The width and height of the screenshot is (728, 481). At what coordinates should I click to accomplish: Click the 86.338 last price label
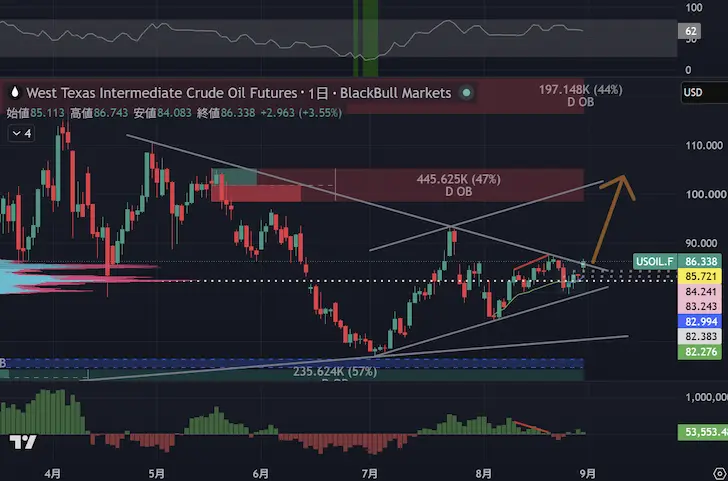(699, 261)
